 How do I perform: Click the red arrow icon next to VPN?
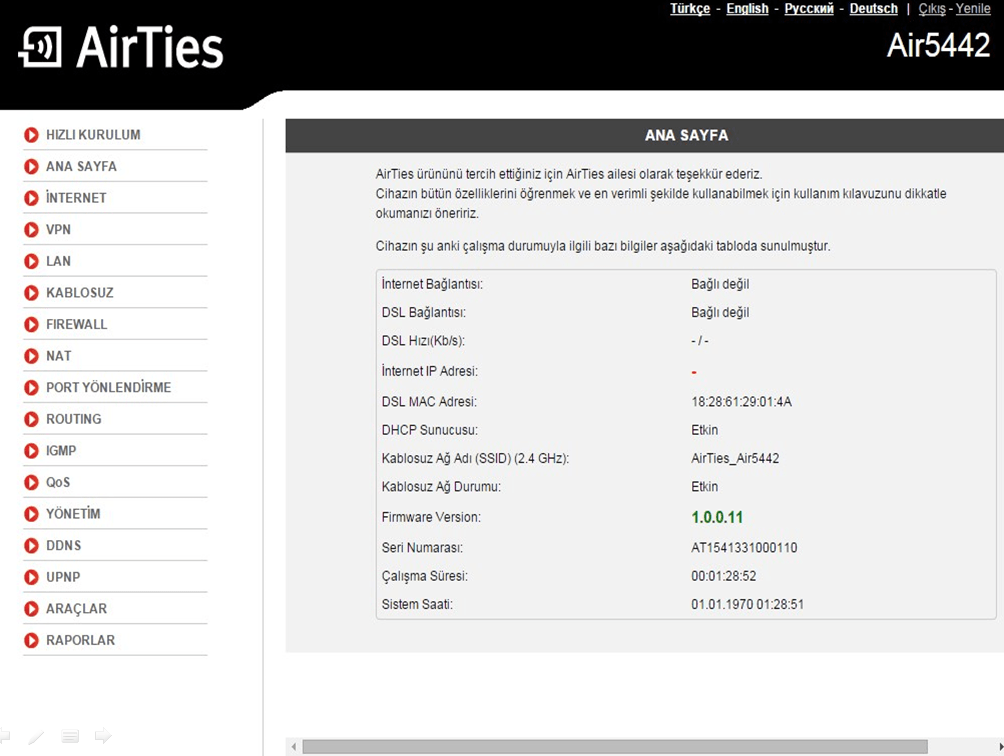point(32,230)
